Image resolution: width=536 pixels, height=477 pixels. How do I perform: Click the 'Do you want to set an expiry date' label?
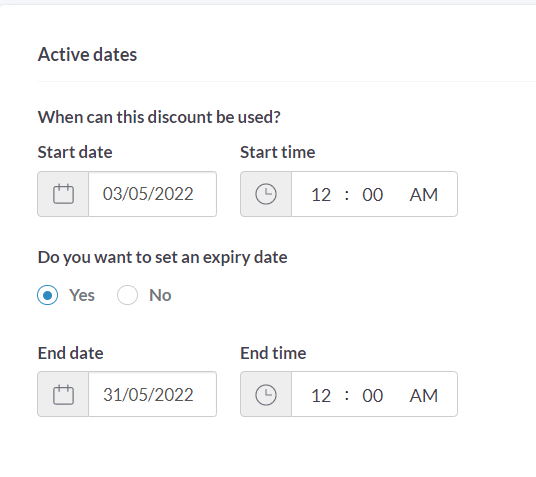tap(162, 257)
